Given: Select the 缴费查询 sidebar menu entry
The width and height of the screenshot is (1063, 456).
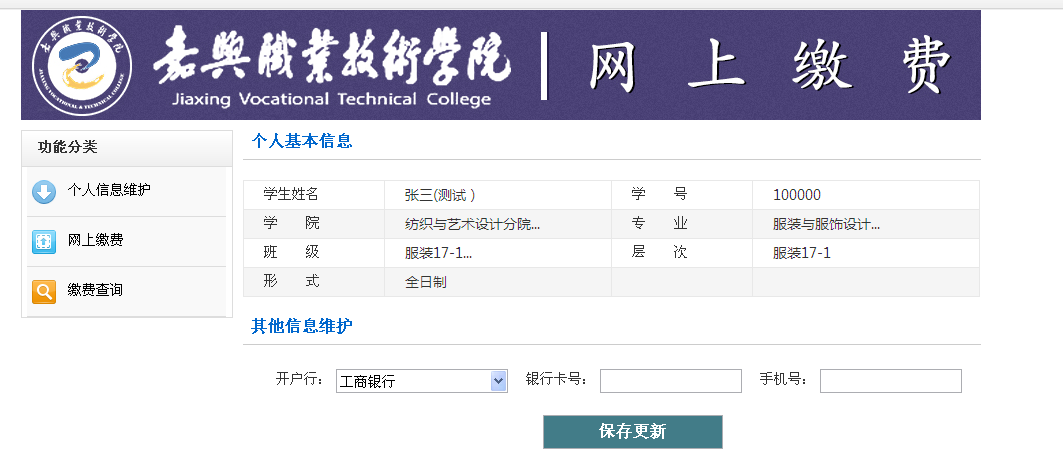Looking at the screenshot, I should [96, 290].
